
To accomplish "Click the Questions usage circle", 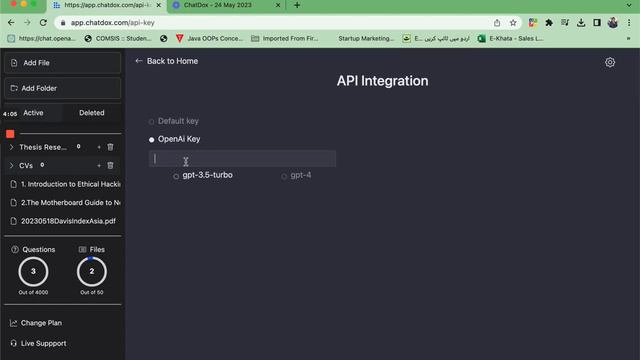I will point(33,271).
